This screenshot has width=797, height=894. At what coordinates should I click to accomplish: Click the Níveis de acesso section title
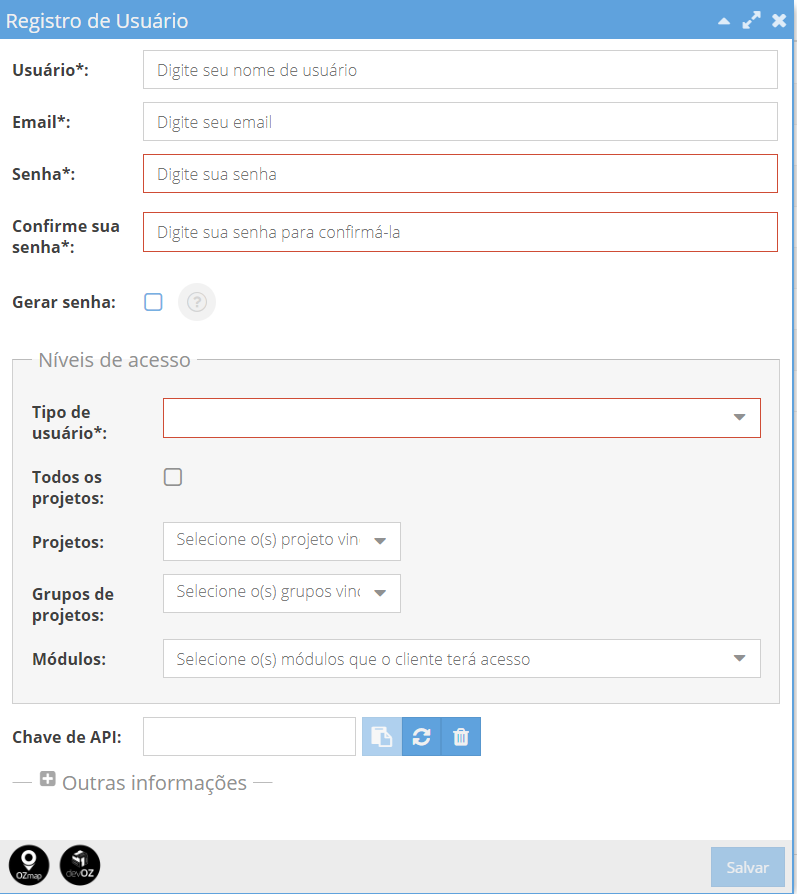pos(114,360)
